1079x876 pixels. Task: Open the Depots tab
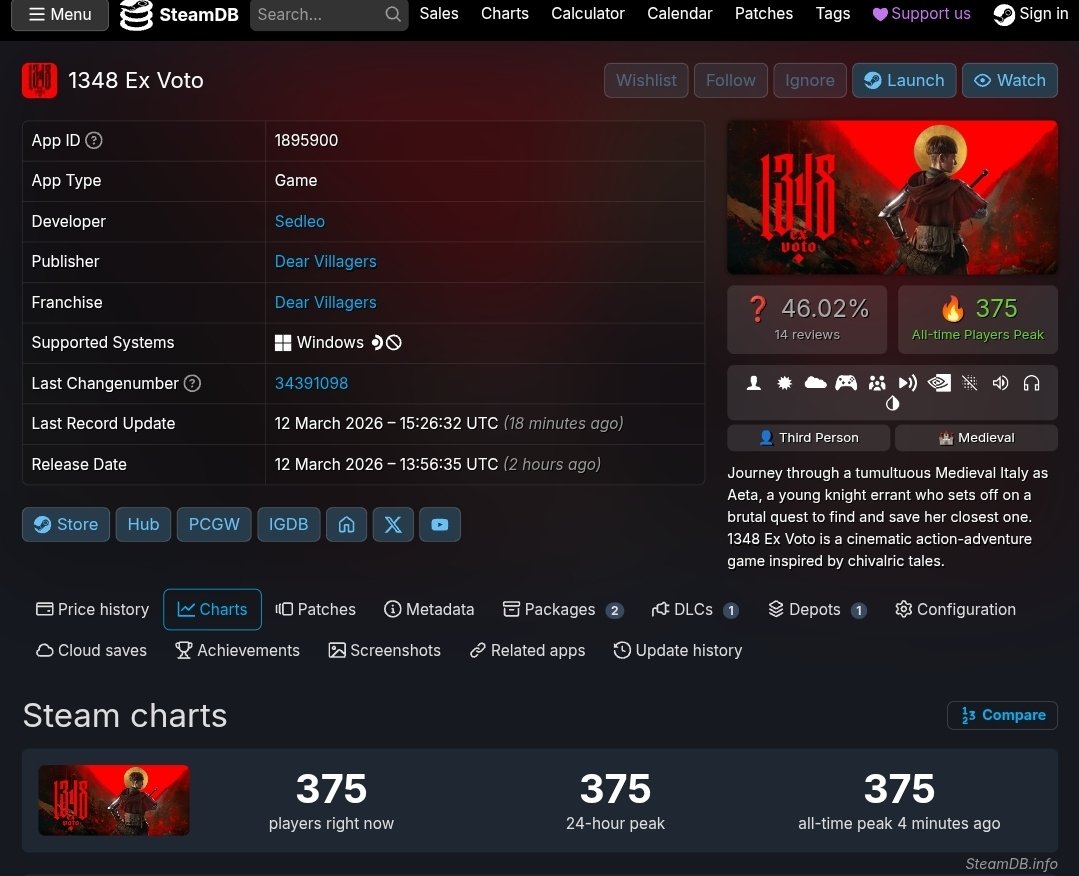817,610
